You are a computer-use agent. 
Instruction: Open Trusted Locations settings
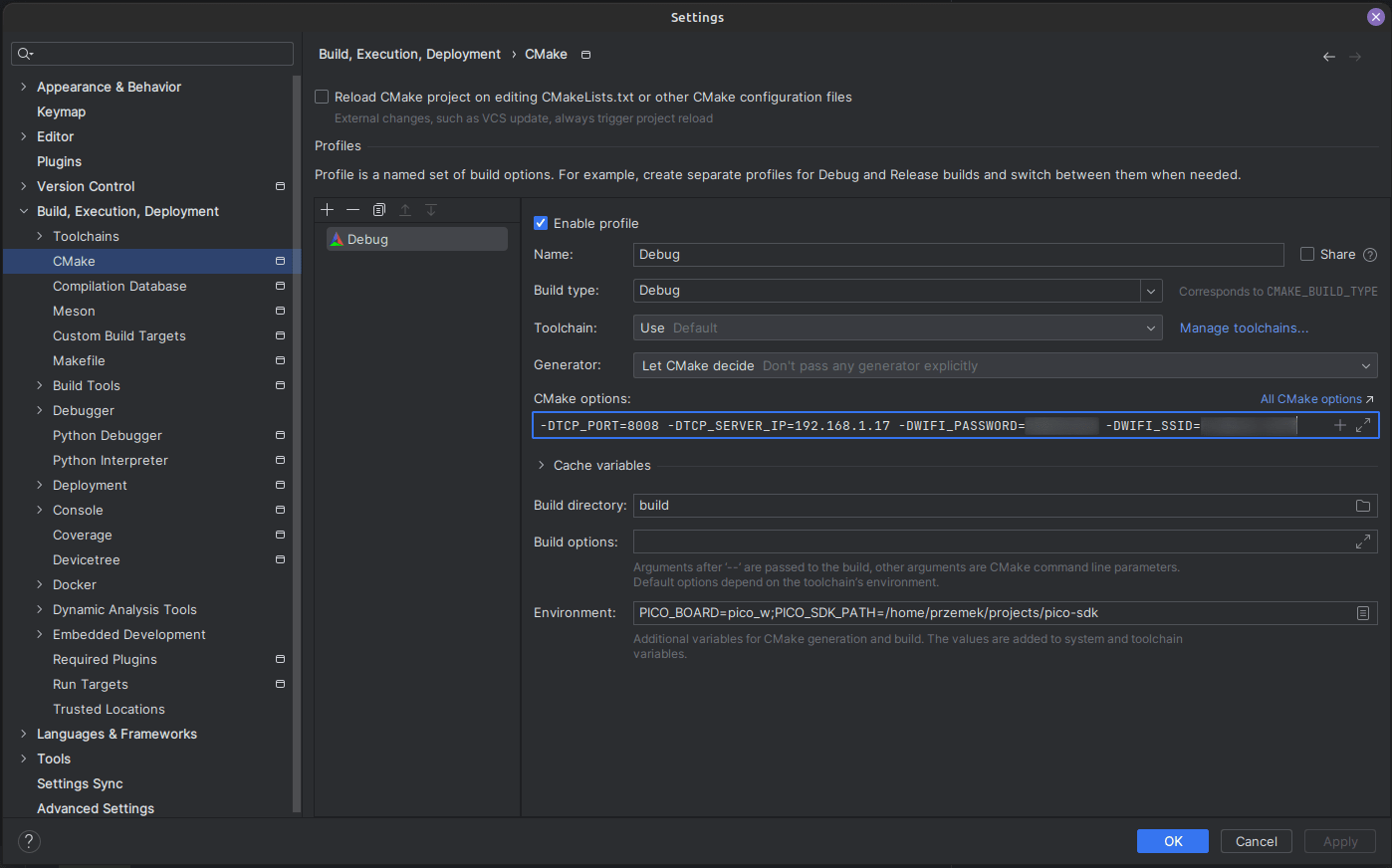pyautogui.click(x=109, y=709)
